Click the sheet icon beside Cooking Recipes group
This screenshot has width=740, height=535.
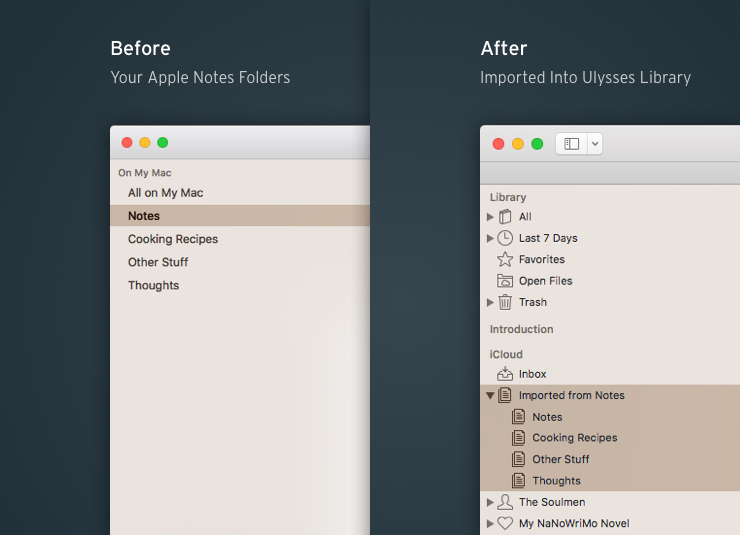pyautogui.click(x=519, y=438)
